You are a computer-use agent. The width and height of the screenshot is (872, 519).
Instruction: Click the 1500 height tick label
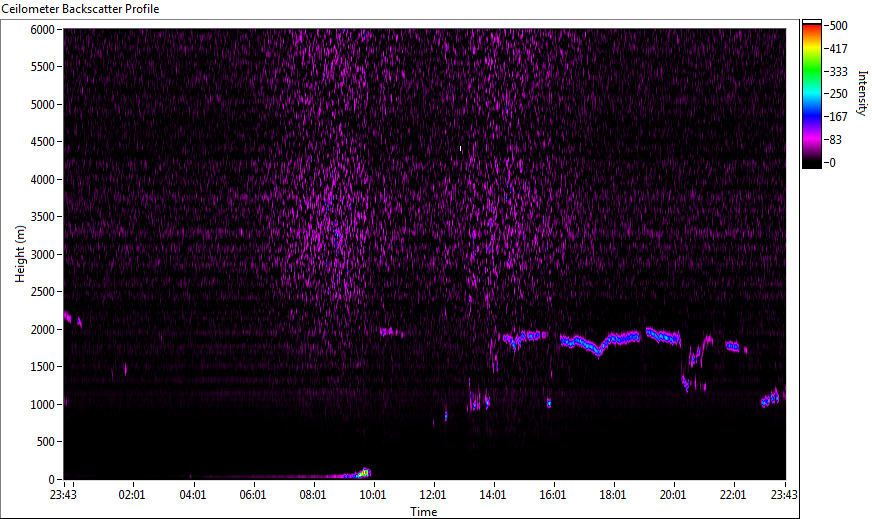pyautogui.click(x=42, y=367)
